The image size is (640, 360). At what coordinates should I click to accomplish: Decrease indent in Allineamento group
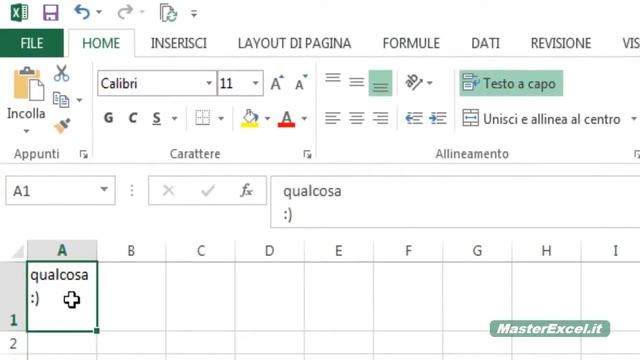[x=413, y=119]
